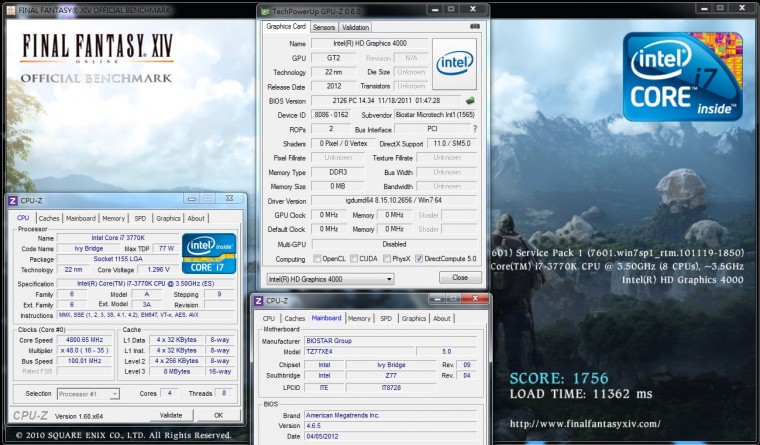
Task: Open the Intel HD Graphics 4000 dropdown
Action: coord(329,277)
